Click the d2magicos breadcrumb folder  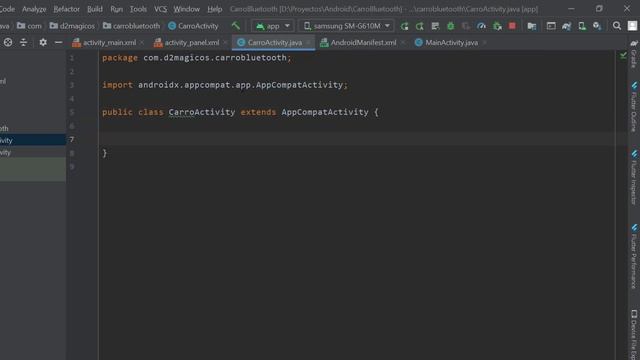[x=72, y=26]
